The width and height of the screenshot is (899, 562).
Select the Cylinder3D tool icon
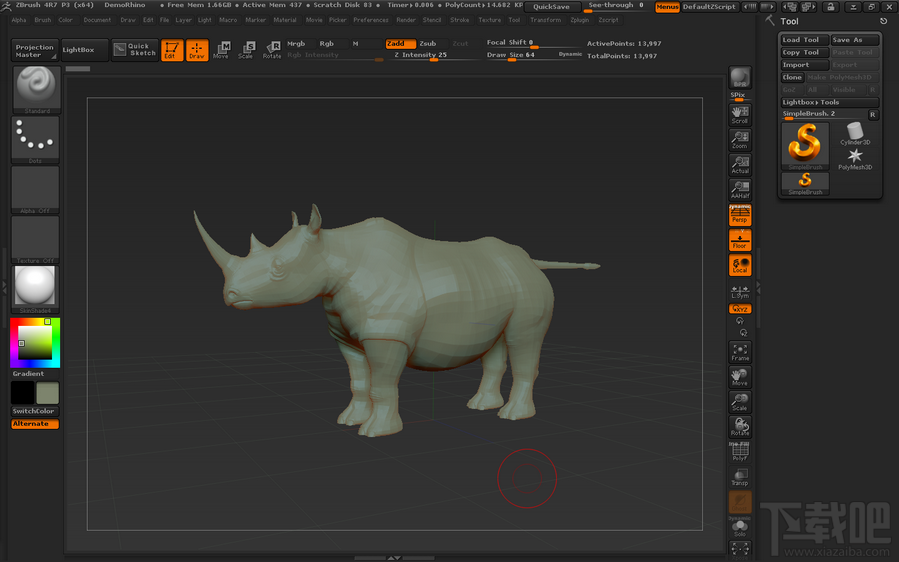(x=855, y=133)
